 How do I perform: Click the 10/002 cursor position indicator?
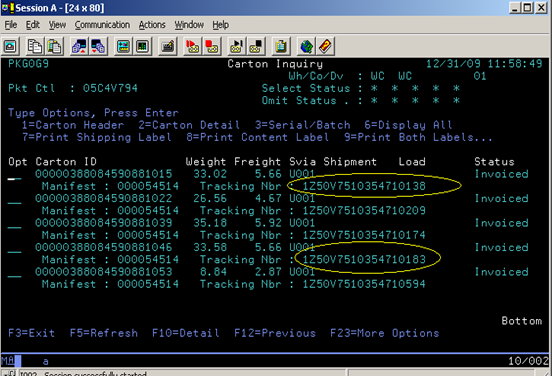point(528,361)
